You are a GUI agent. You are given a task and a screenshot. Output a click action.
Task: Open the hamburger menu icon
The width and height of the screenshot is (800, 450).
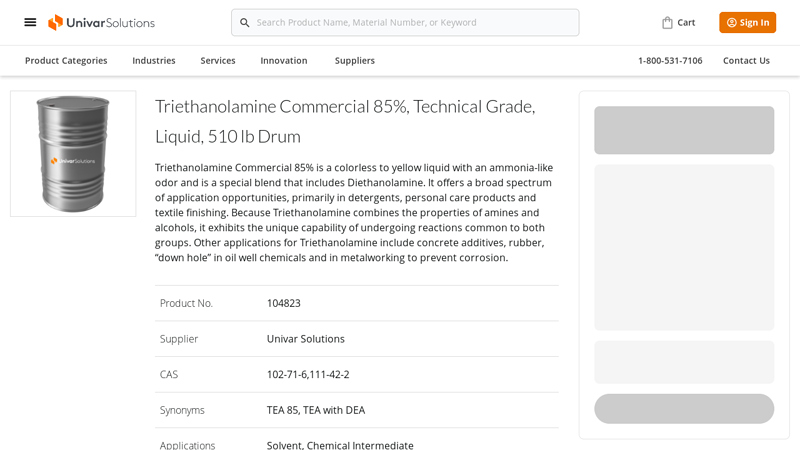tap(30, 22)
